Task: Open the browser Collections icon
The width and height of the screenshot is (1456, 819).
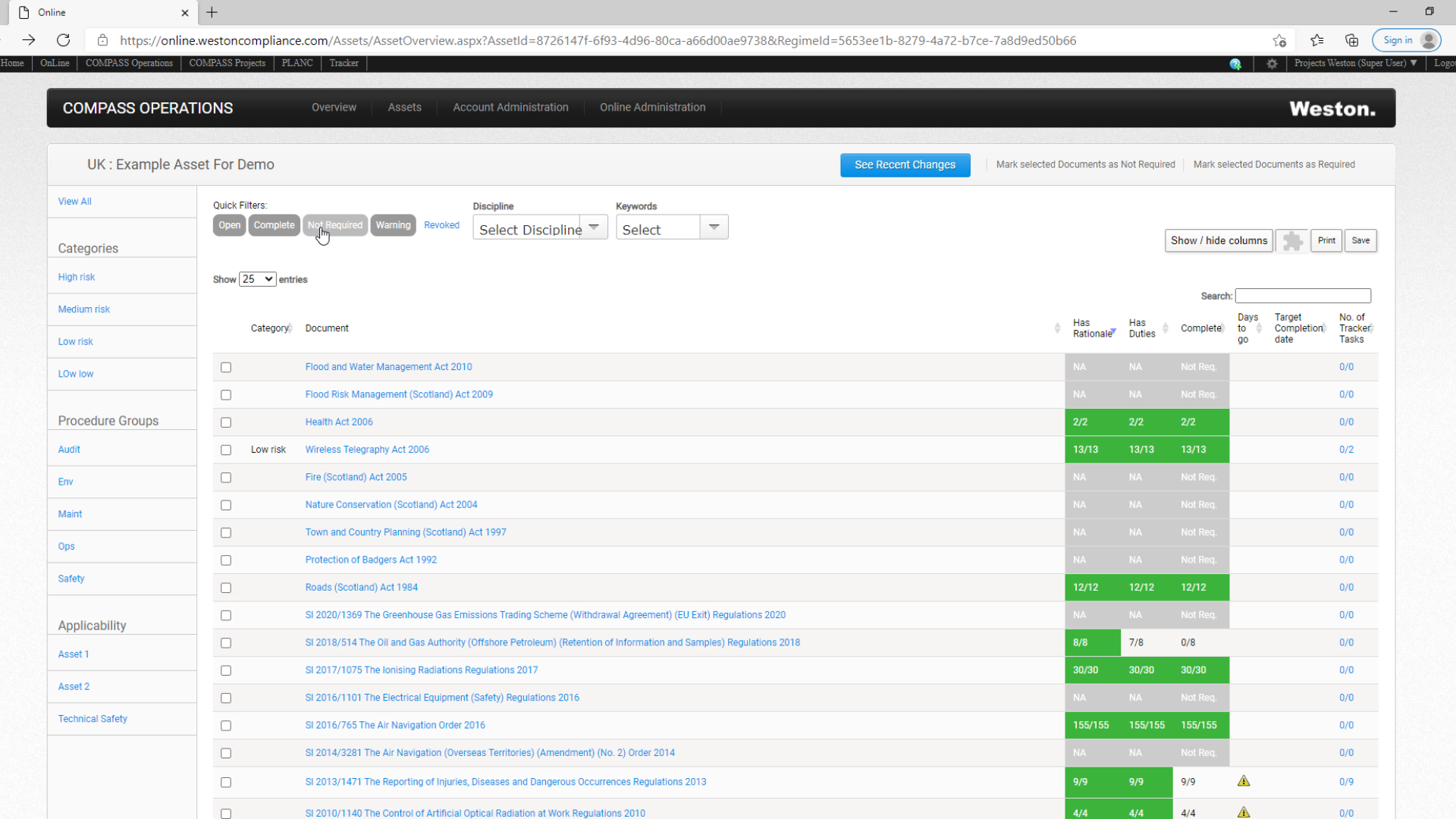Action: tap(1352, 41)
